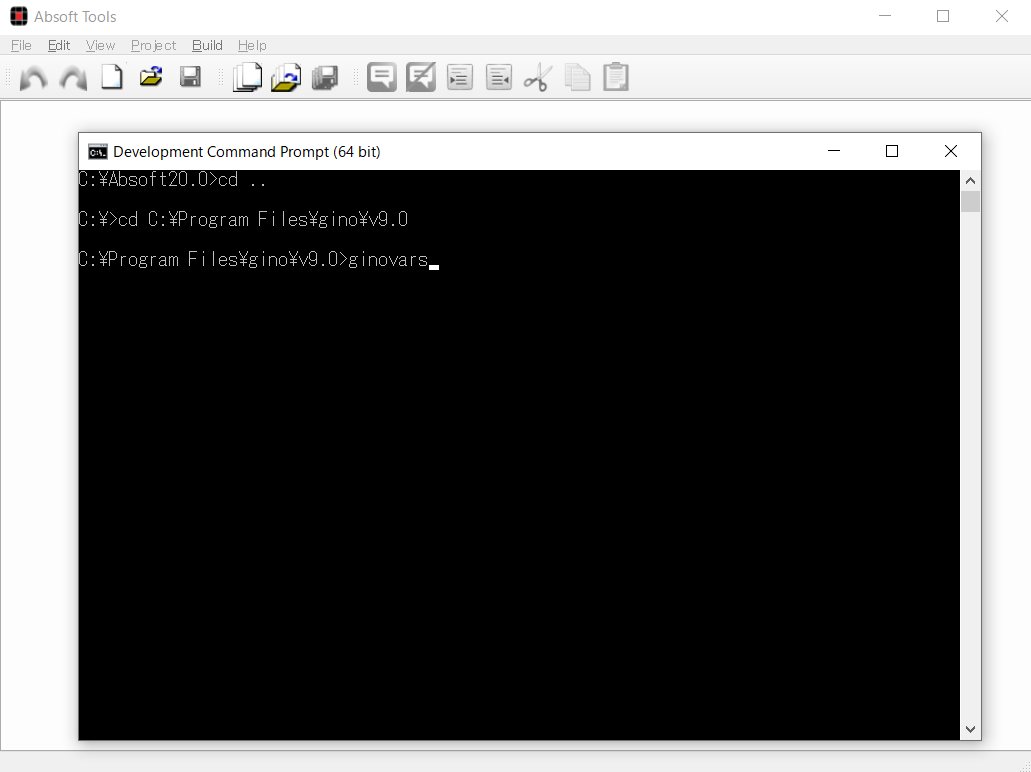The width and height of the screenshot is (1031, 772).
Task: Close the Development Command Prompt window
Action: point(951,151)
